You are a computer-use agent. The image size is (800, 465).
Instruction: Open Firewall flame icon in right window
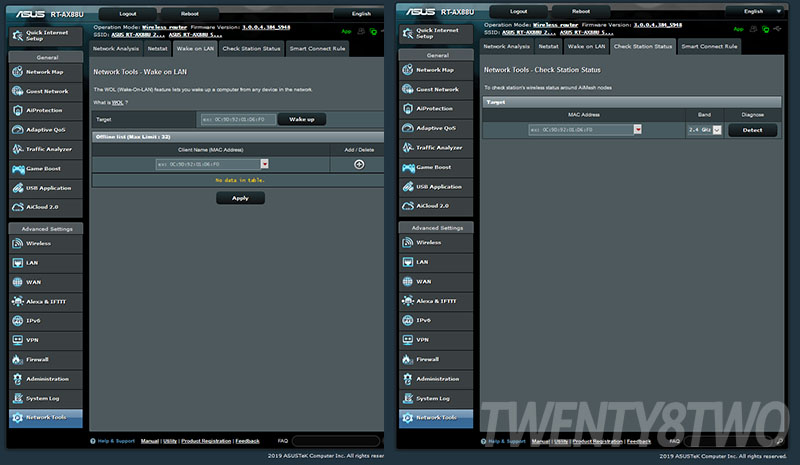click(408, 359)
